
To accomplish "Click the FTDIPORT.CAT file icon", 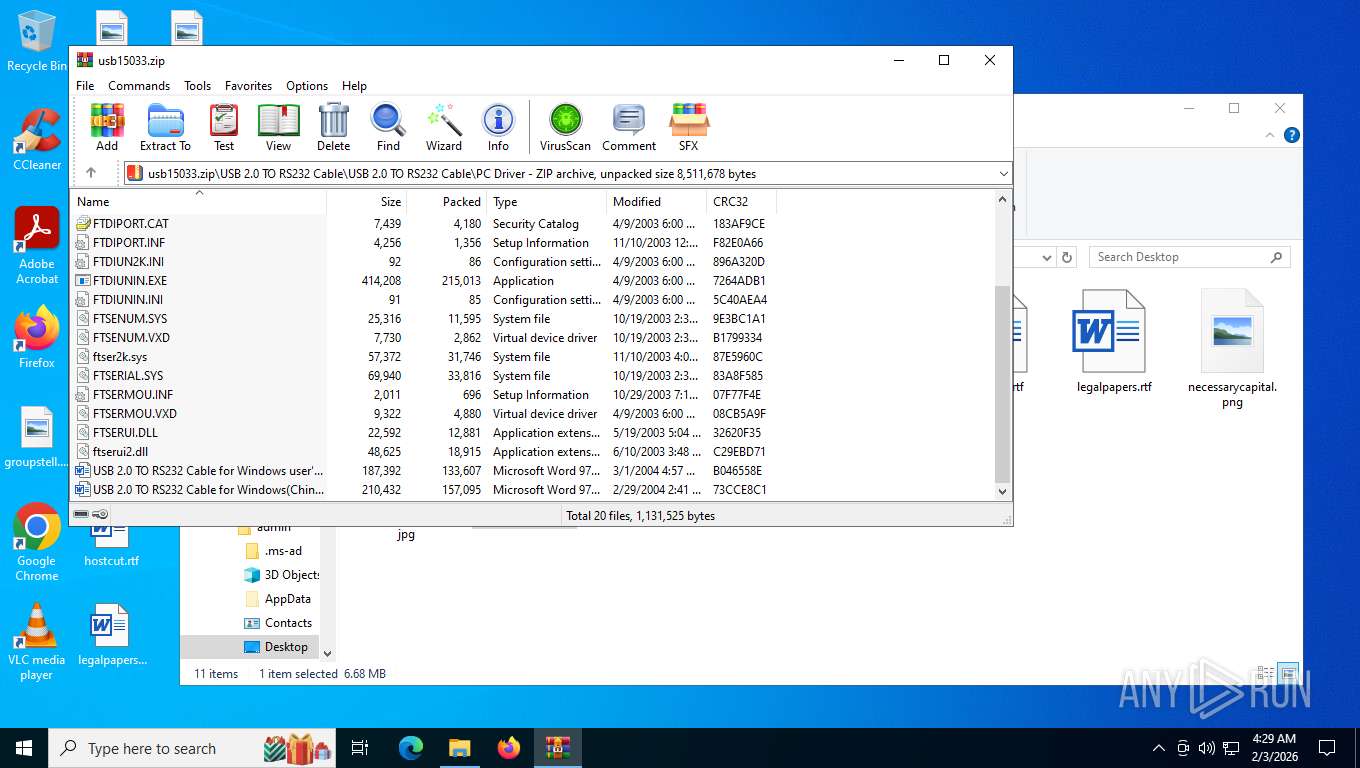I will coord(84,224).
